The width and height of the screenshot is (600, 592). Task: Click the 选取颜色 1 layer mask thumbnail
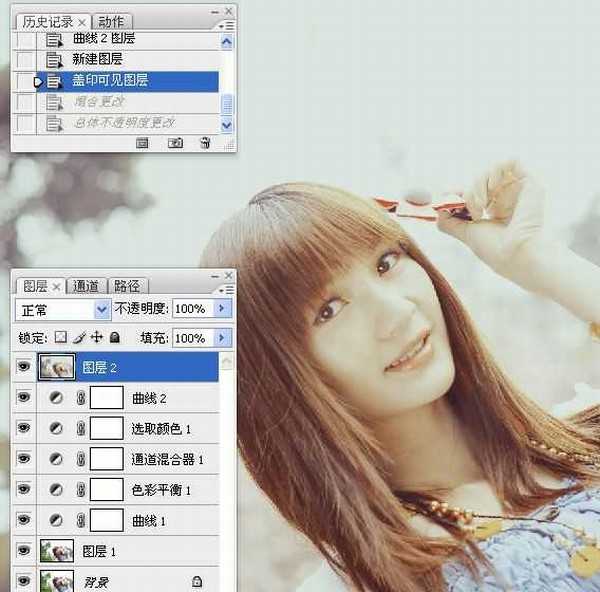click(x=106, y=429)
